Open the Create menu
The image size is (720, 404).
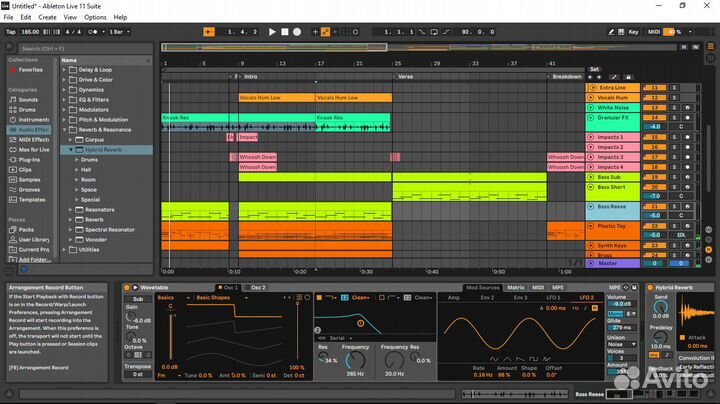coord(47,17)
